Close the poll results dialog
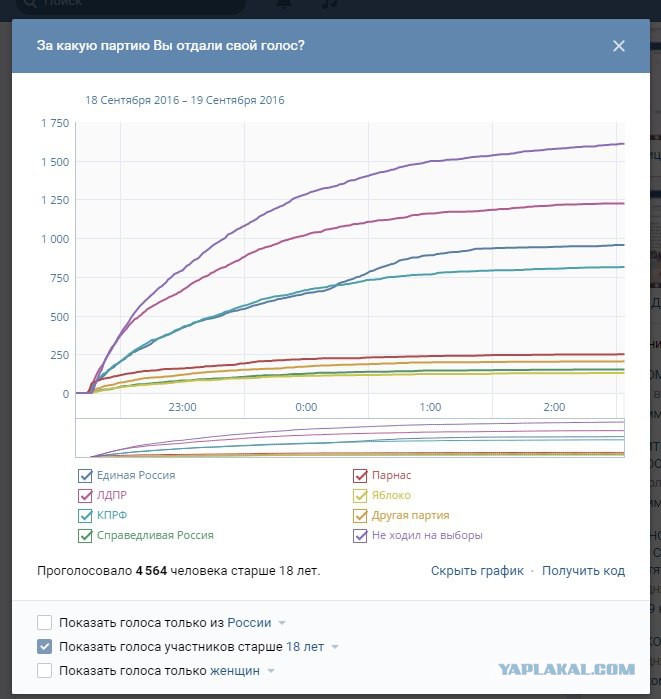 pyautogui.click(x=618, y=46)
